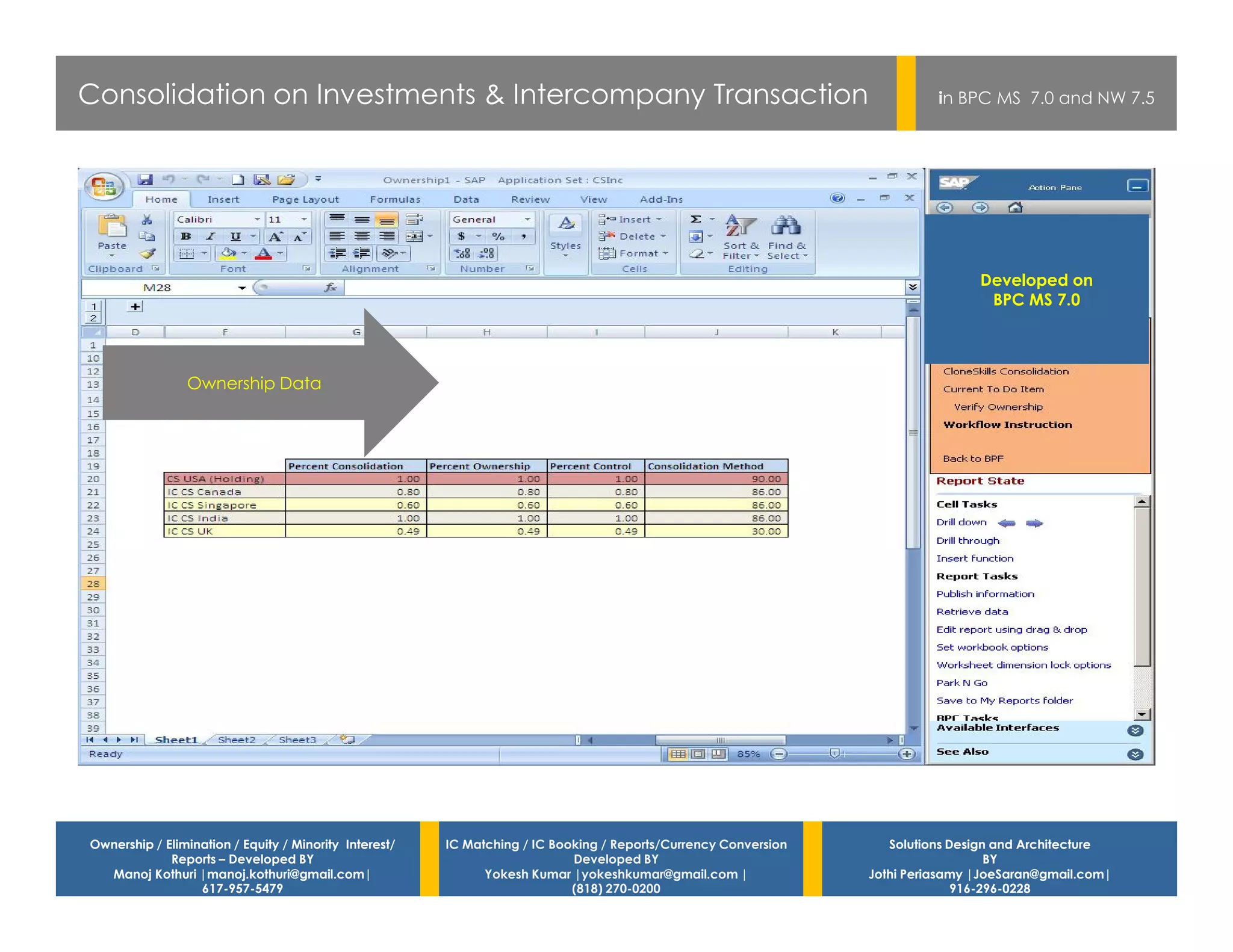Switch to Normal view in status bar
The image size is (1233, 952).
(678, 754)
